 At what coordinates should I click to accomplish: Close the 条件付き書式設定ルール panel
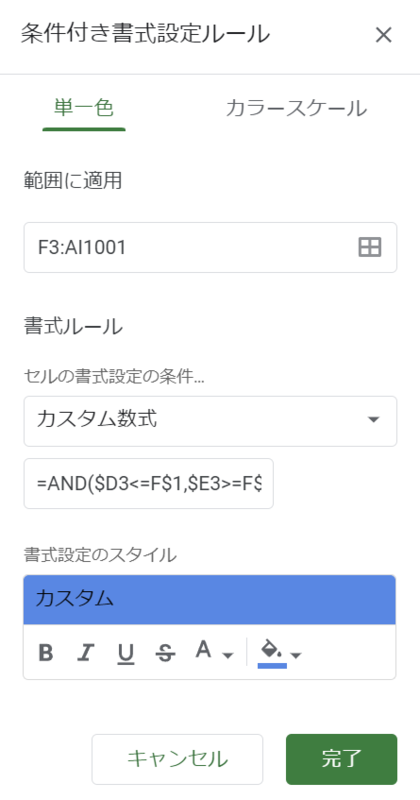pos(383,35)
